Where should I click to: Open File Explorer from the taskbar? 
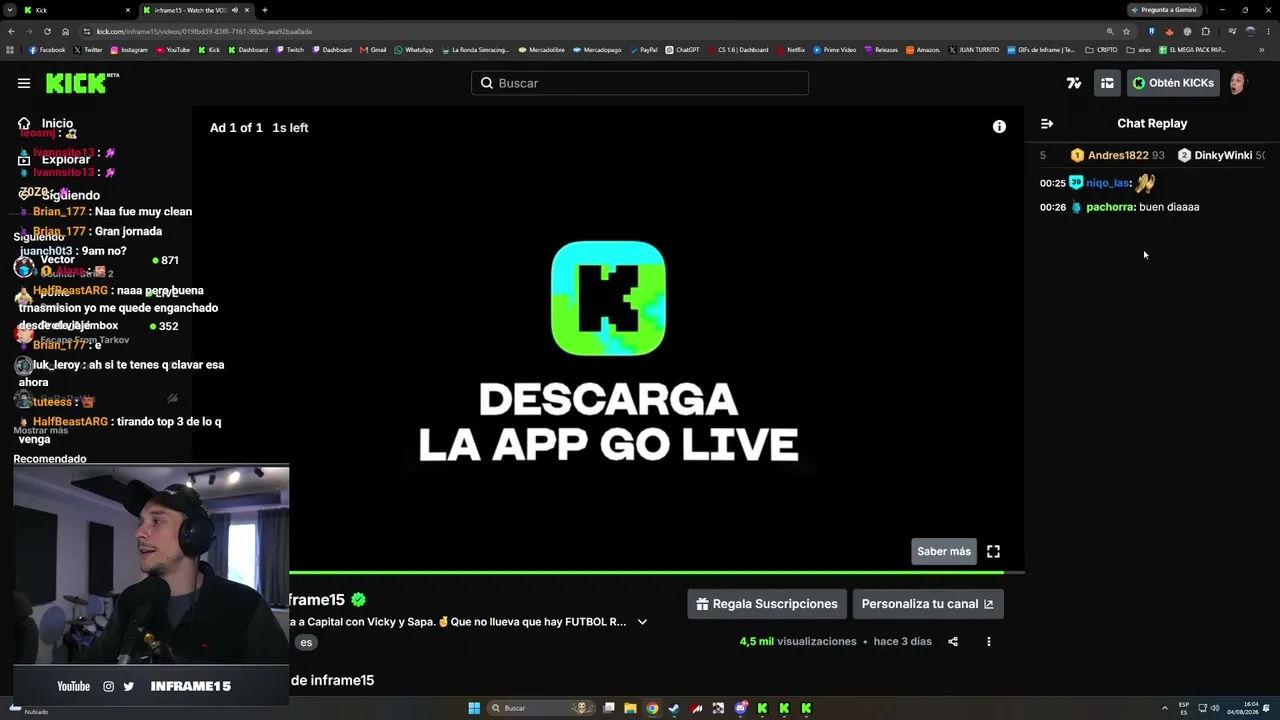(630, 708)
